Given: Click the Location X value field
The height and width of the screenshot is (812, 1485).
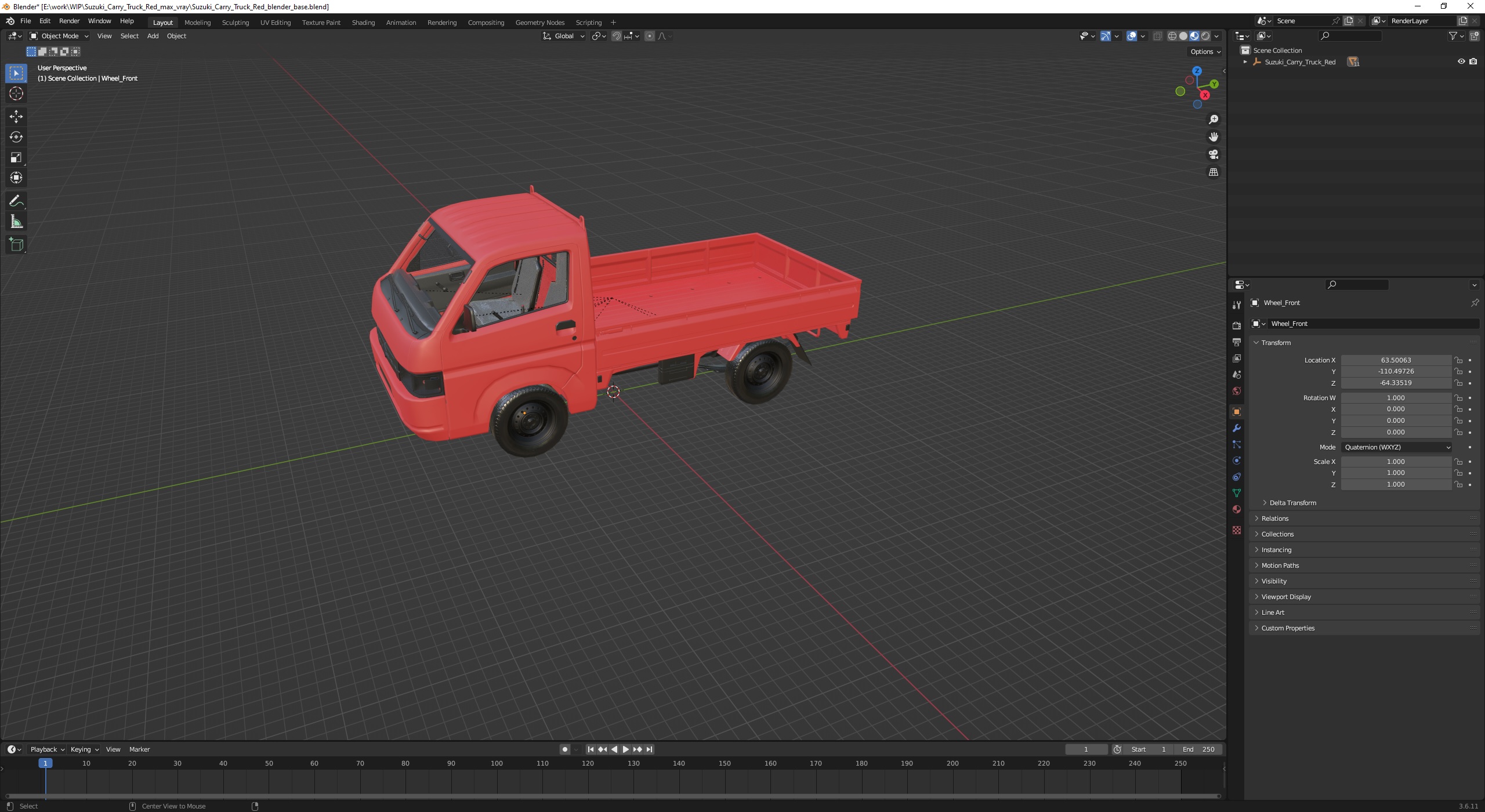Looking at the screenshot, I should tap(1396, 360).
